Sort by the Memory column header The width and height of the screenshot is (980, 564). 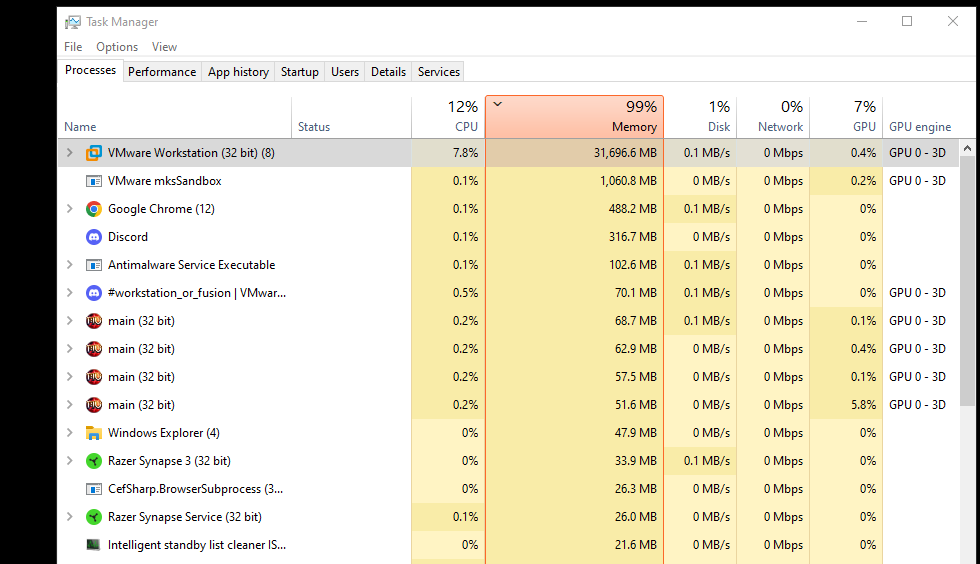point(574,117)
